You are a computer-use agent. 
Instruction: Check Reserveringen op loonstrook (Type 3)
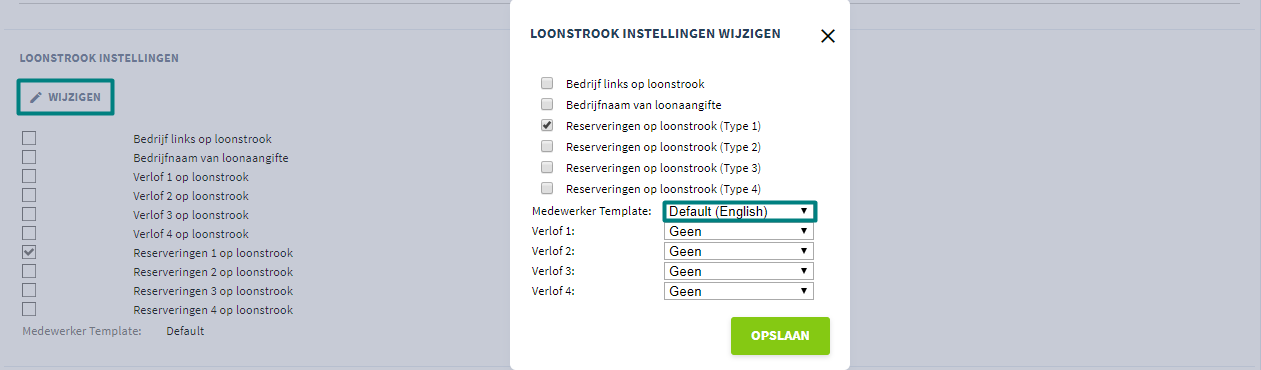(x=547, y=167)
